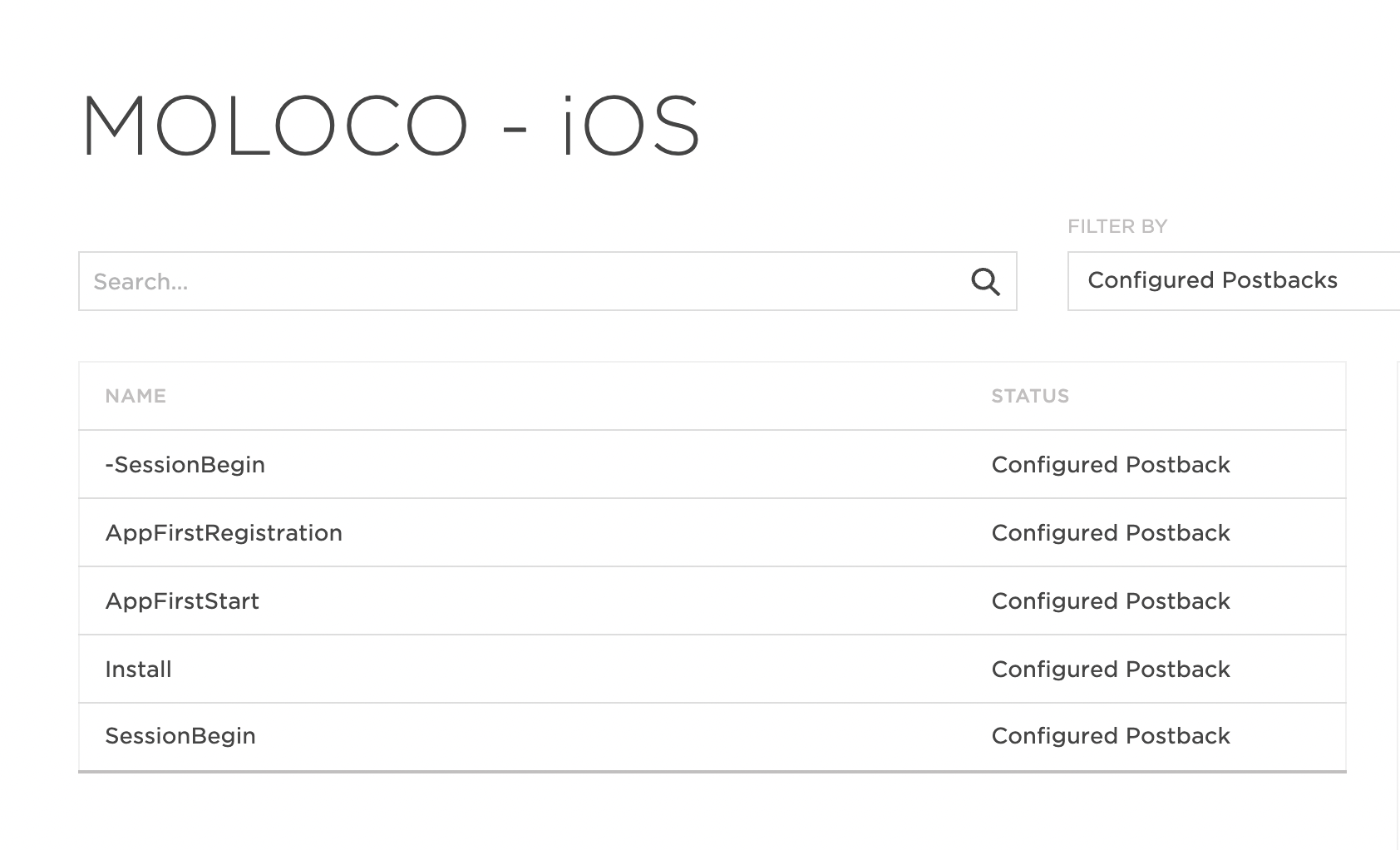The height and width of the screenshot is (850, 1400).
Task: Open the AppFirstStart event
Action: tap(182, 601)
